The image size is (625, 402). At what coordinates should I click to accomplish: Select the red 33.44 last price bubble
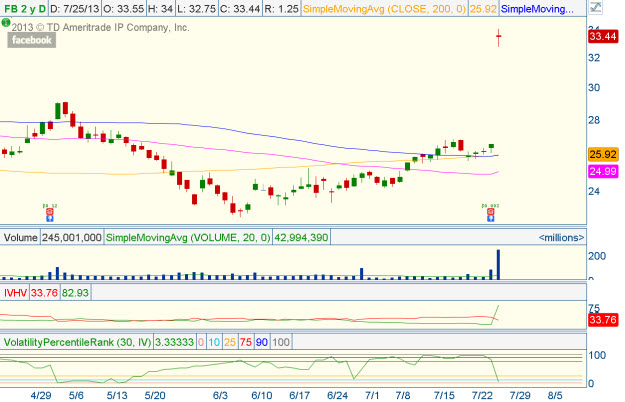pyautogui.click(x=602, y=36)
